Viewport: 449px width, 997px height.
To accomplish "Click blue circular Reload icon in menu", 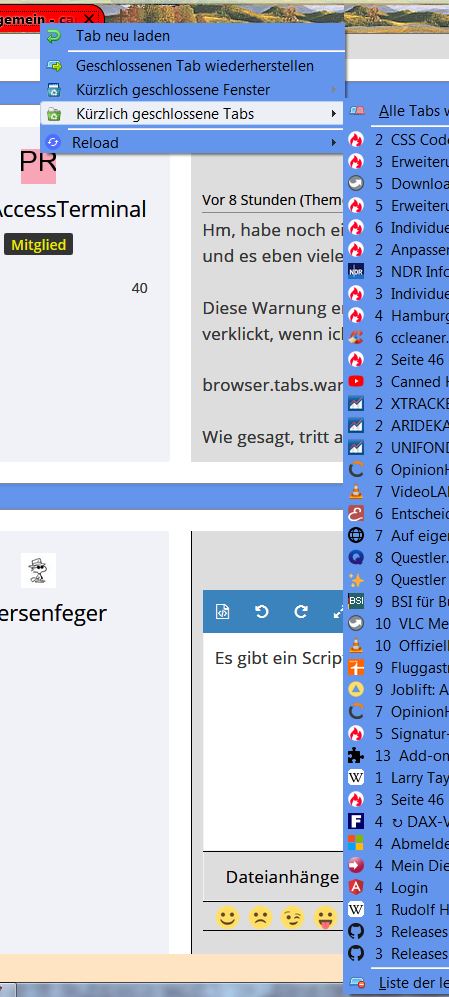I will [54, 142].
